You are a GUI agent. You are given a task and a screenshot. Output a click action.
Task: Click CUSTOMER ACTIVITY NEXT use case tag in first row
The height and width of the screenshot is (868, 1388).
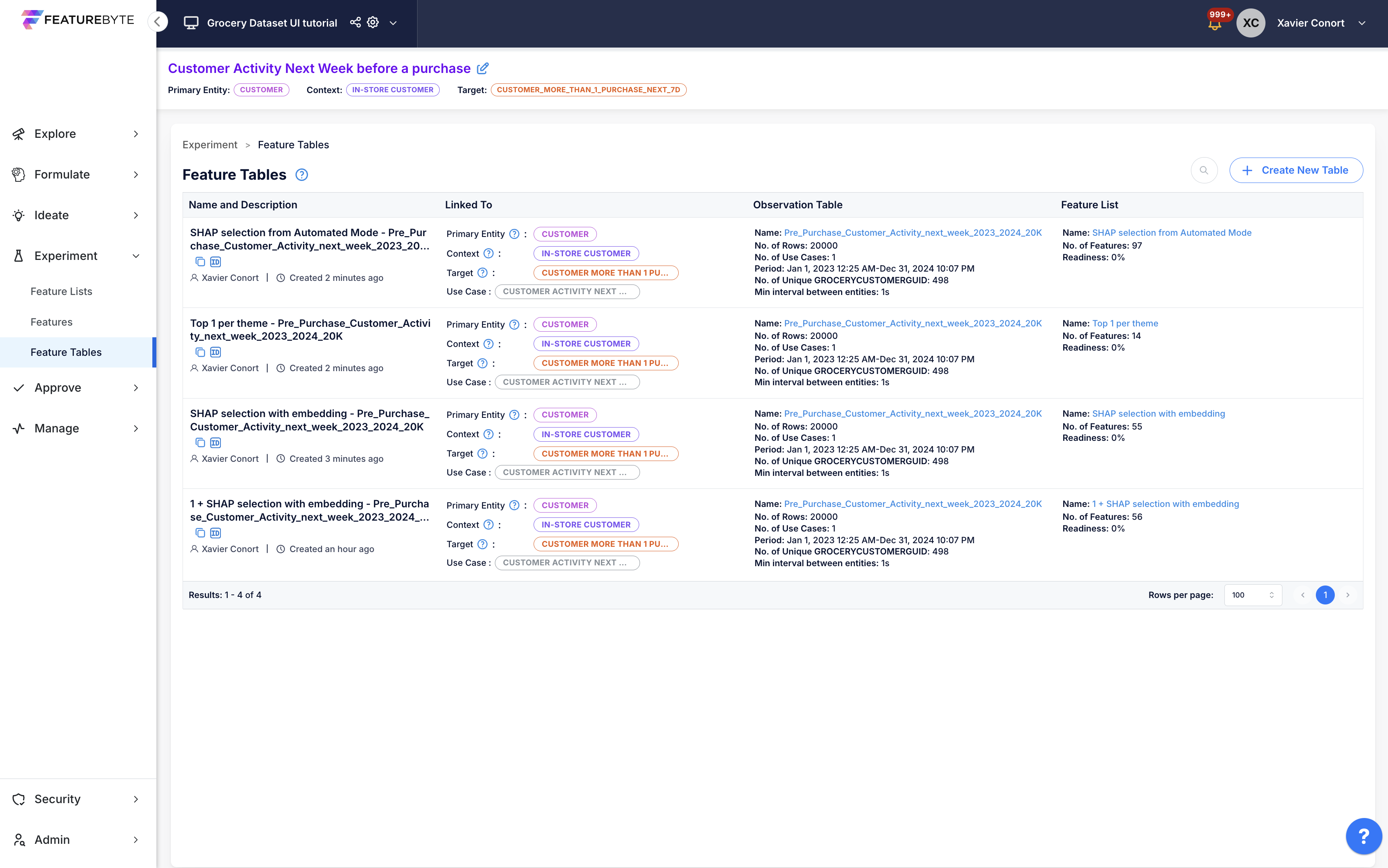(x=567, y=291)
